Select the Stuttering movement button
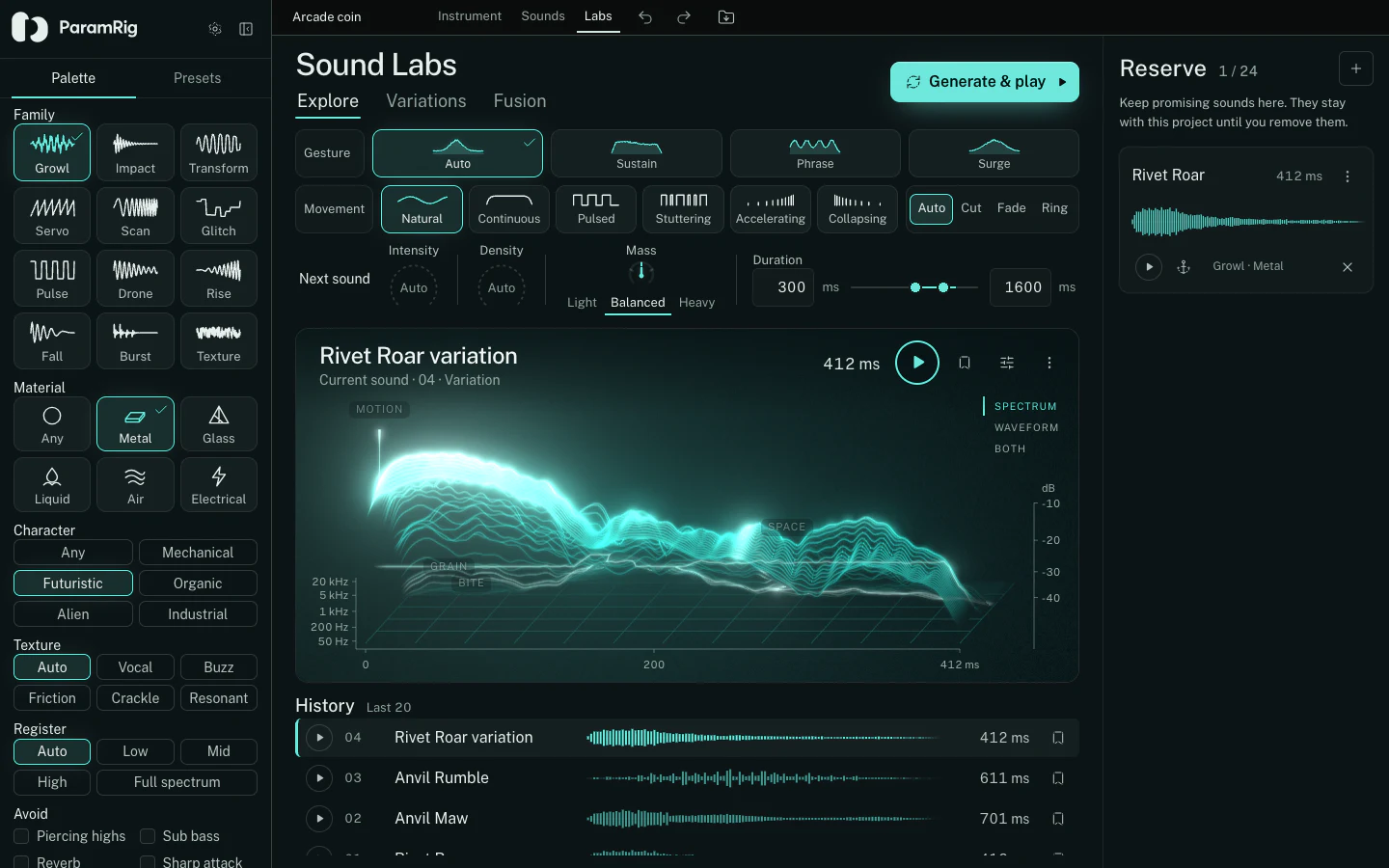 (683, 209)
